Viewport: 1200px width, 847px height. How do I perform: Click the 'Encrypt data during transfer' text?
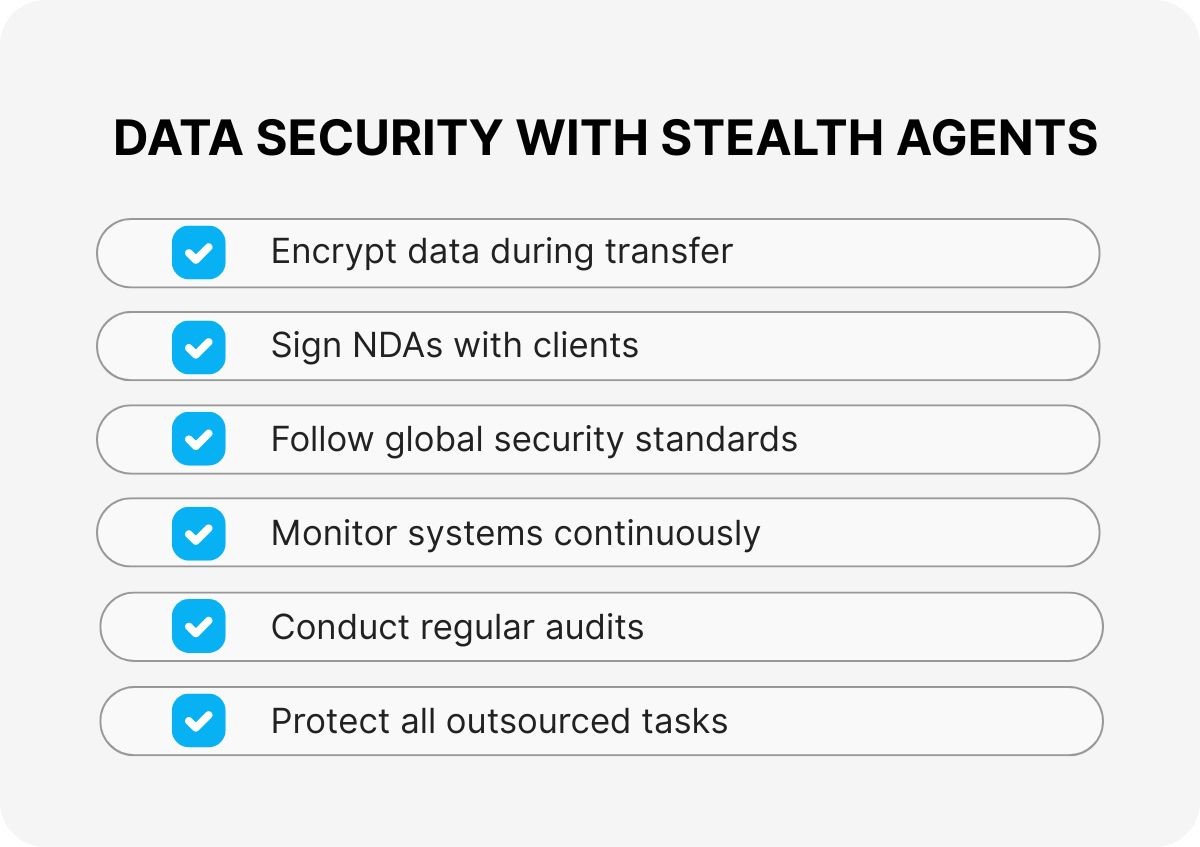pyautogui.click(x=501, y=251)
